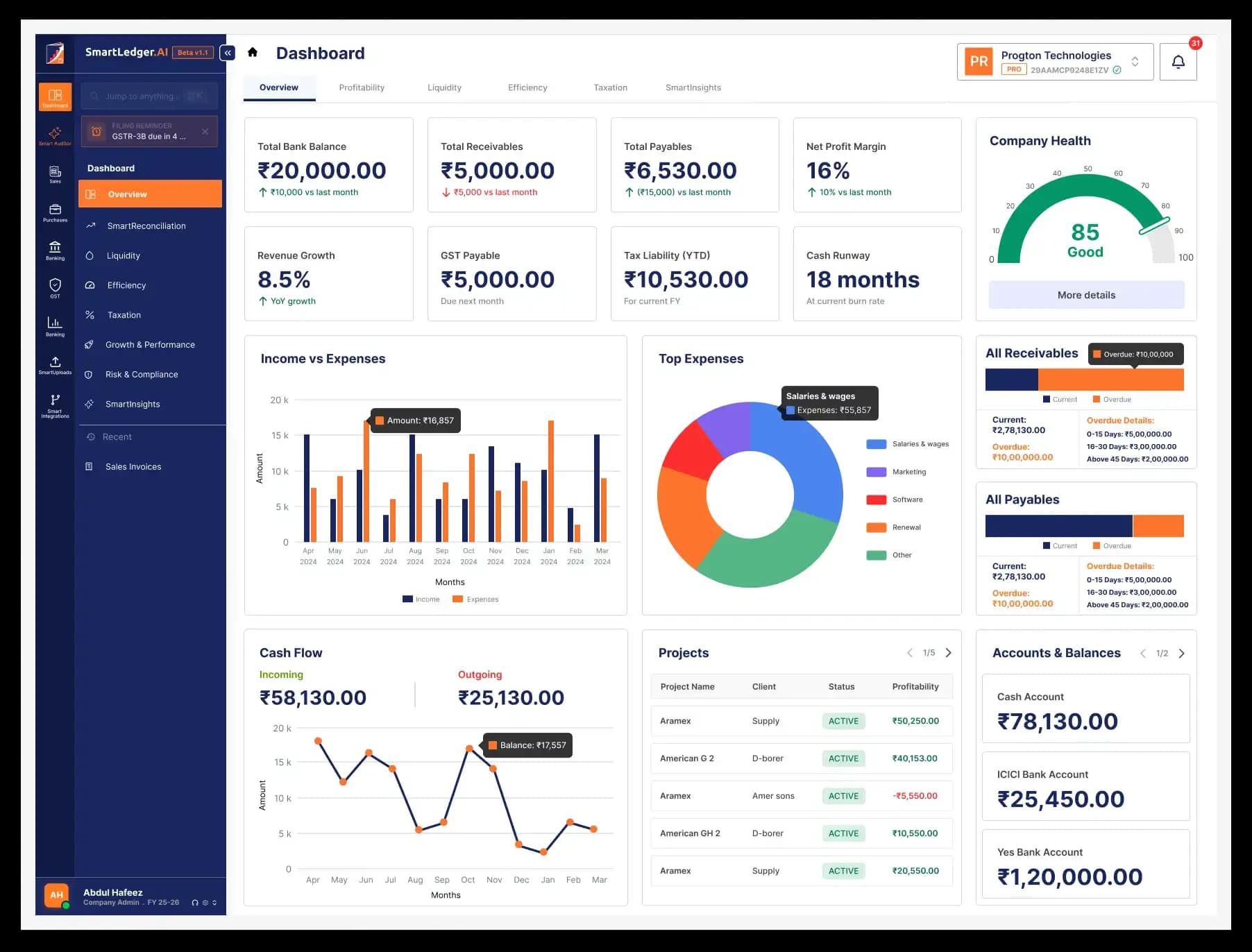
Task: Click the Other legend swatch
Action: click(877, 555)
